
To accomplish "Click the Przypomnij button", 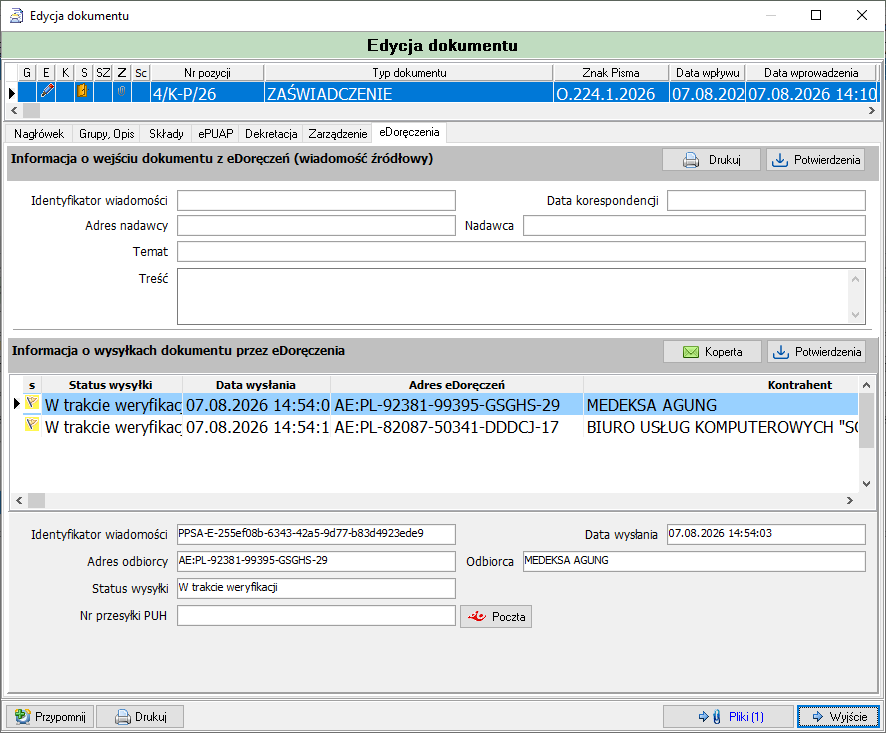I will point(50,717).
